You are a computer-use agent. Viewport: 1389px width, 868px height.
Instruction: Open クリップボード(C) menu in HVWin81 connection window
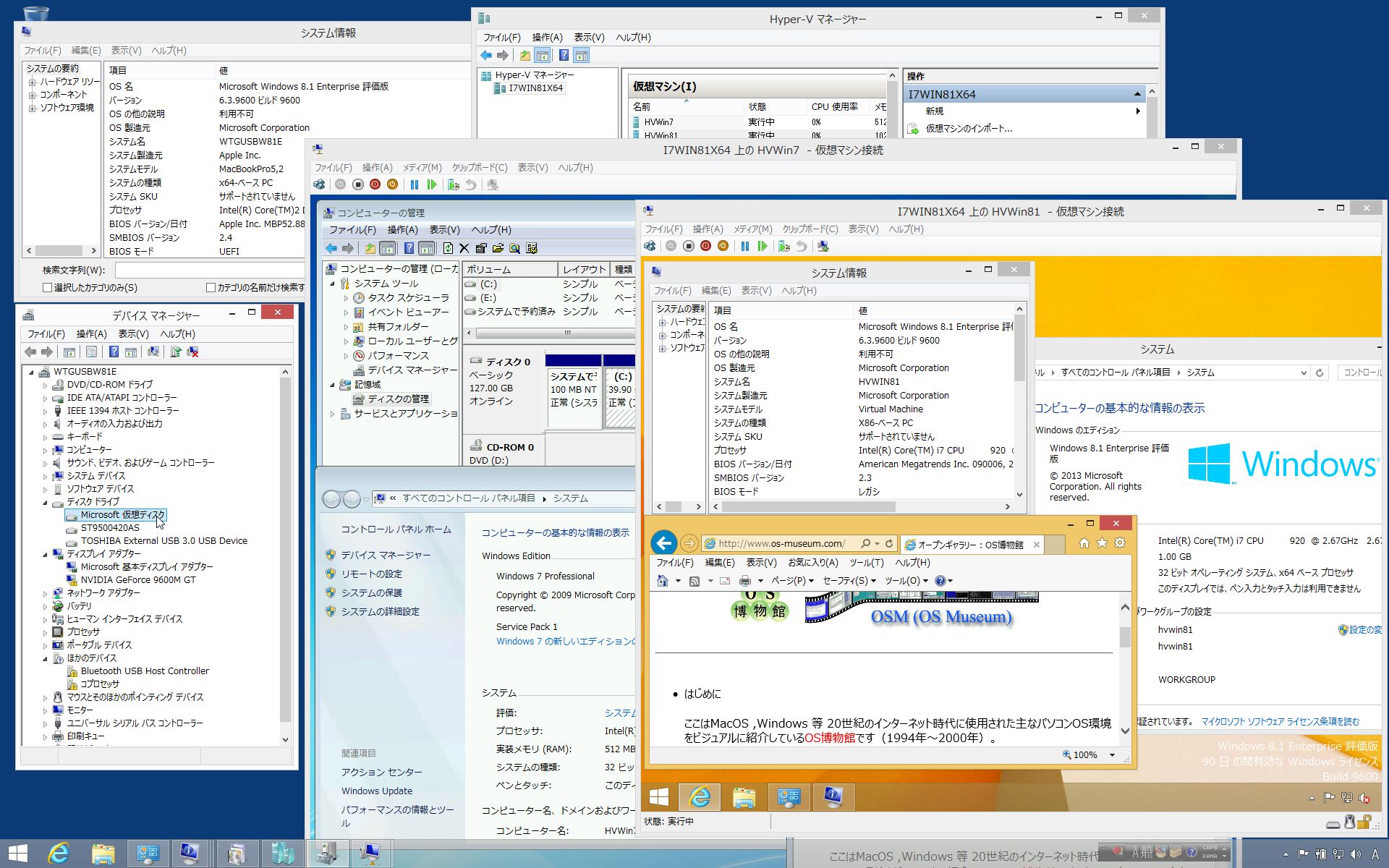(x=810, y=229)
